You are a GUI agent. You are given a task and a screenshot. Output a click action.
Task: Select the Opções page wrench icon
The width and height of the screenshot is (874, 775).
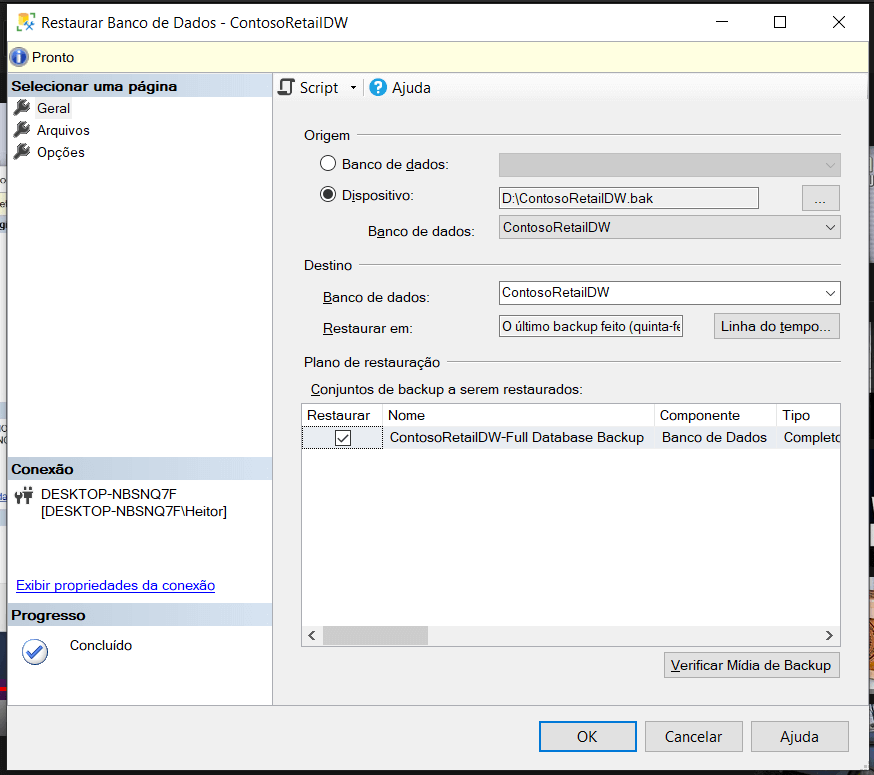[x=22, y=152]
